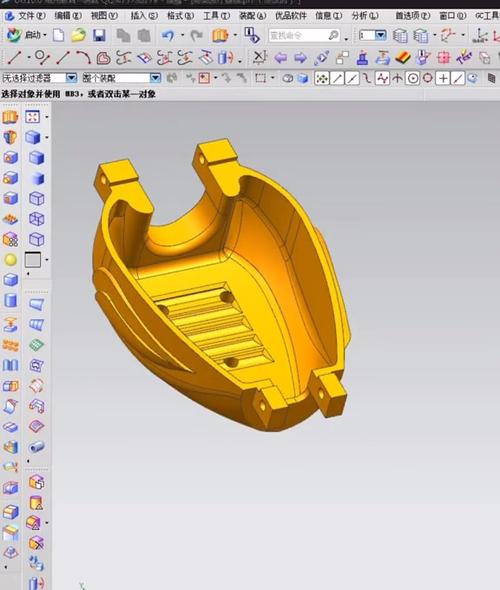Click the Open folder icon
Image resolution: width=500 pixels, height=590 pixels.
tap(78, 35)
